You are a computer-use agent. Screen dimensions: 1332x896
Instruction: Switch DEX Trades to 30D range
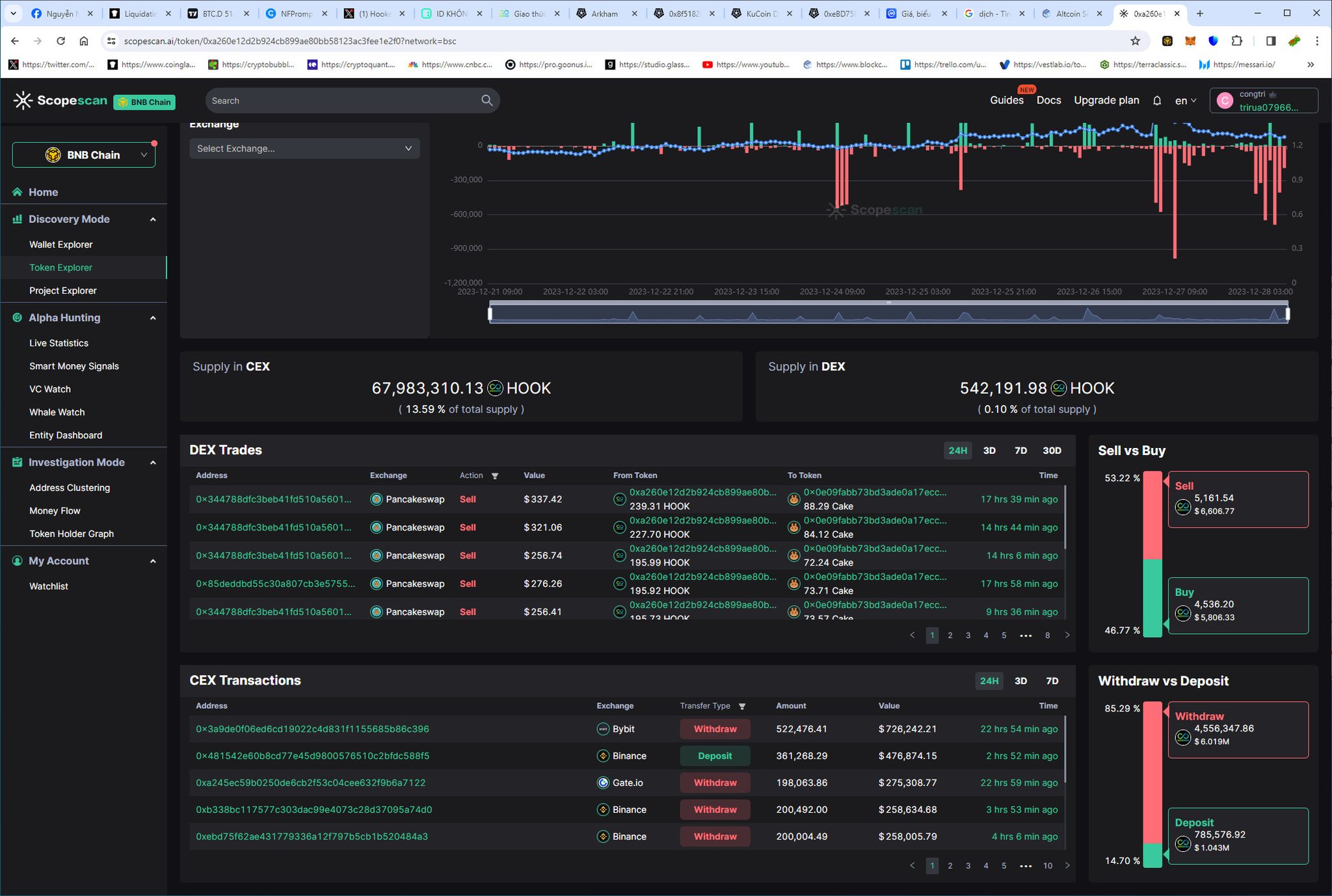point(1051,451)
